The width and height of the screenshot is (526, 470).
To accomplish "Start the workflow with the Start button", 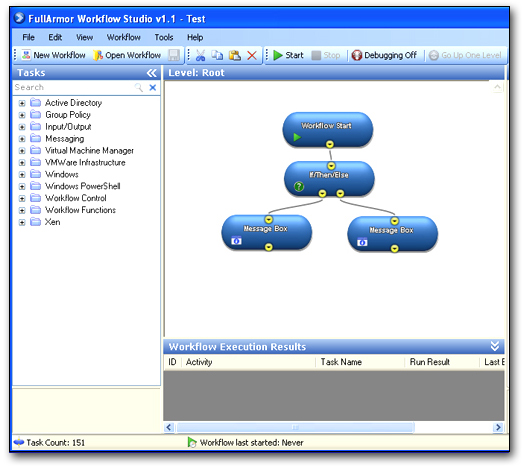I will (288, 55).
